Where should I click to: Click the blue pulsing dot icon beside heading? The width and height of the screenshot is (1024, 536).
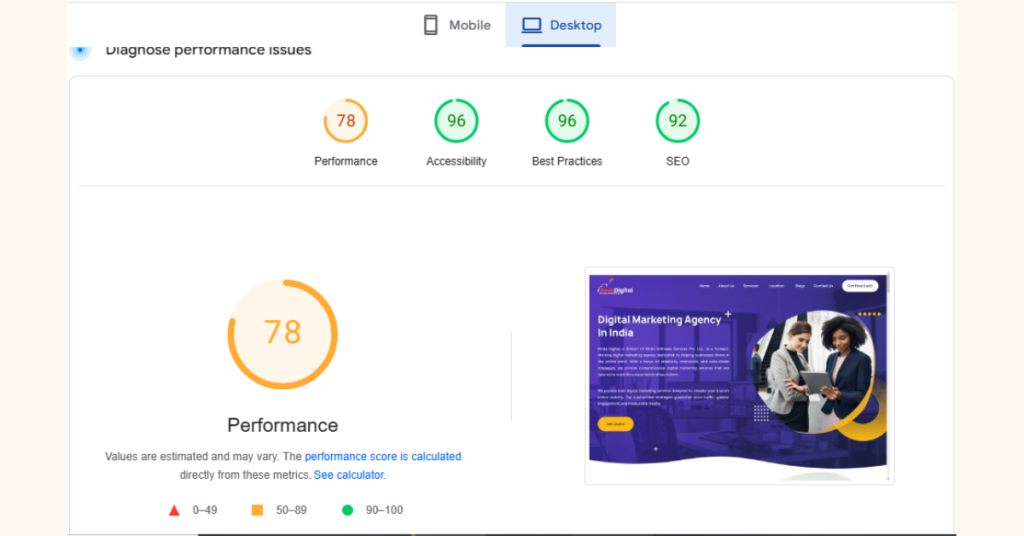click(x=80, y=50)
